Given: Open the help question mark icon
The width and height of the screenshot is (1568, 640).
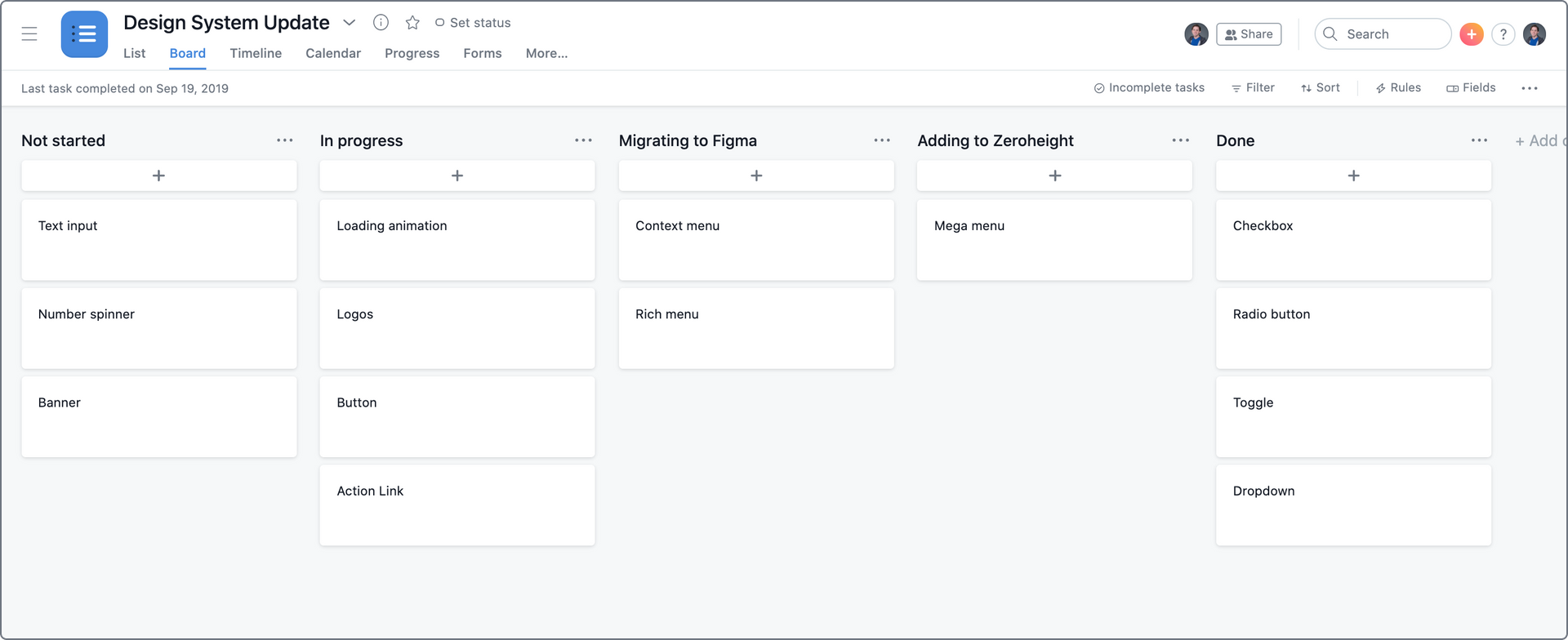Looking at the screenshot, I should (x=1503, y=34).
